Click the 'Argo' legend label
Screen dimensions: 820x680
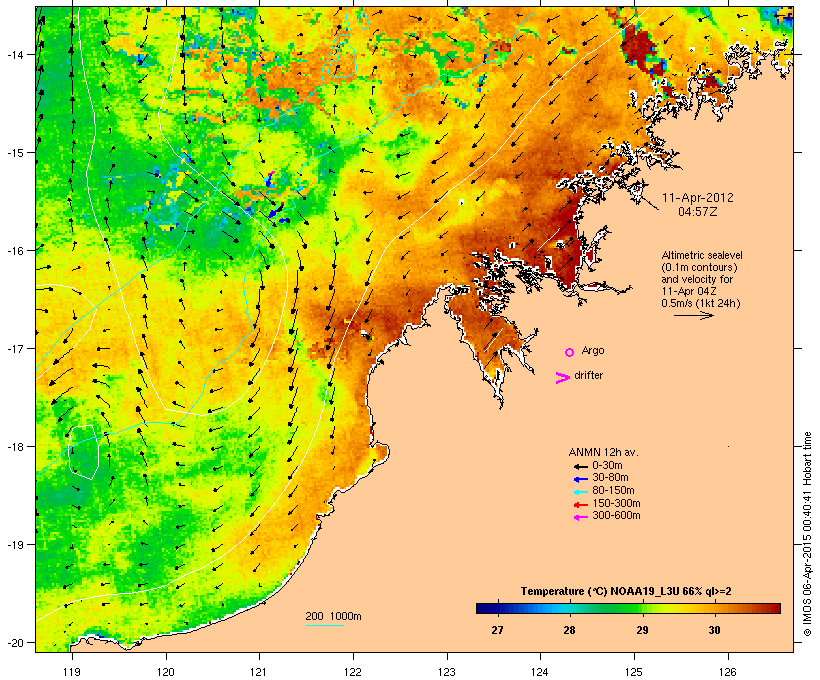pyautogui.click(x=593, y=351)
